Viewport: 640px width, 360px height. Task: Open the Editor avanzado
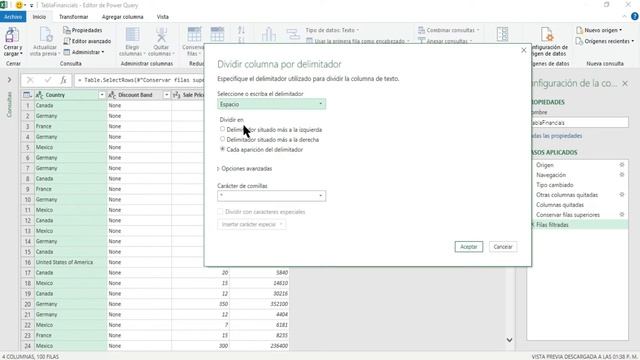tap(87, 41)
